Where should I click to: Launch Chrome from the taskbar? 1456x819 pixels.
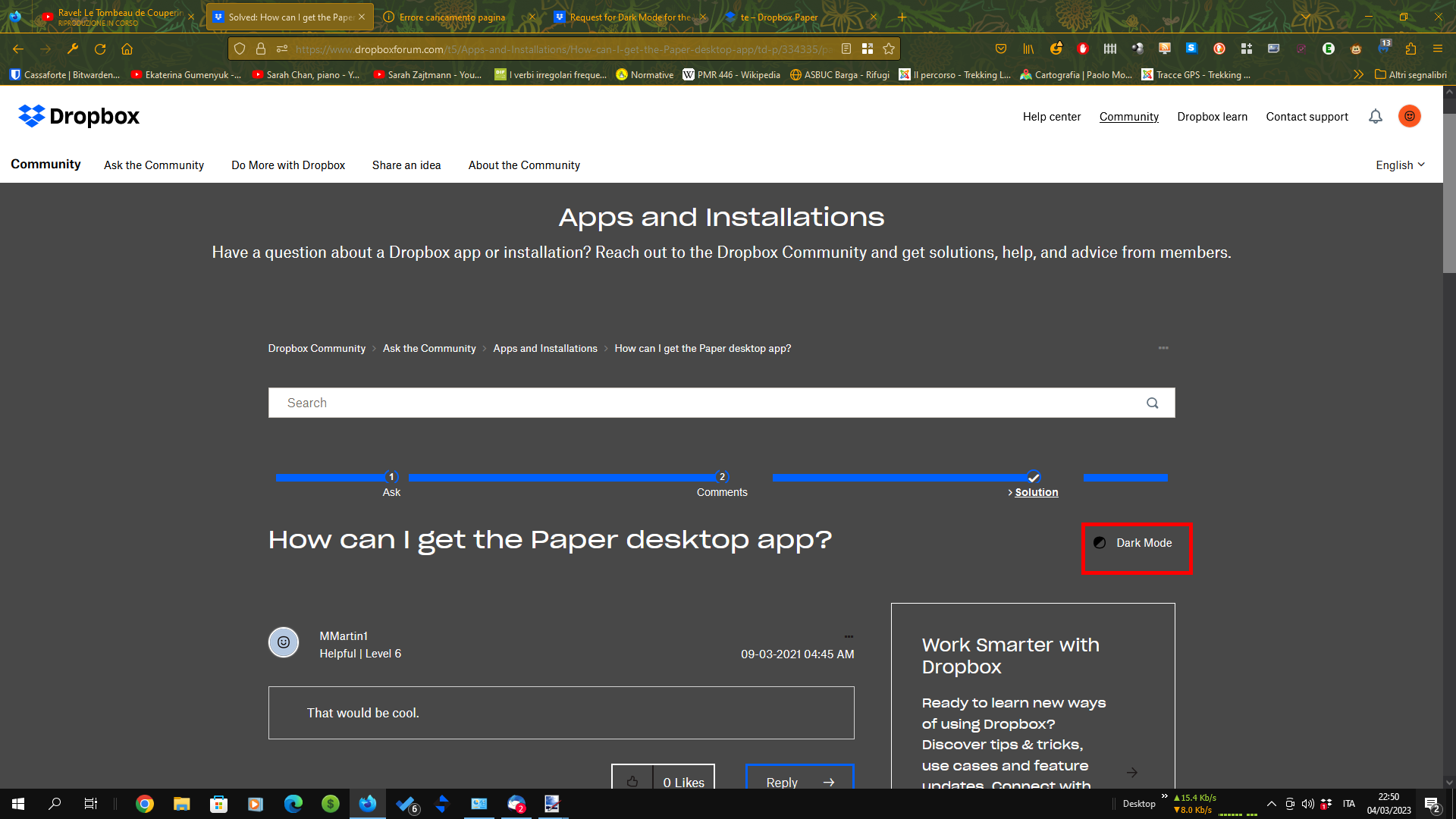144,804
